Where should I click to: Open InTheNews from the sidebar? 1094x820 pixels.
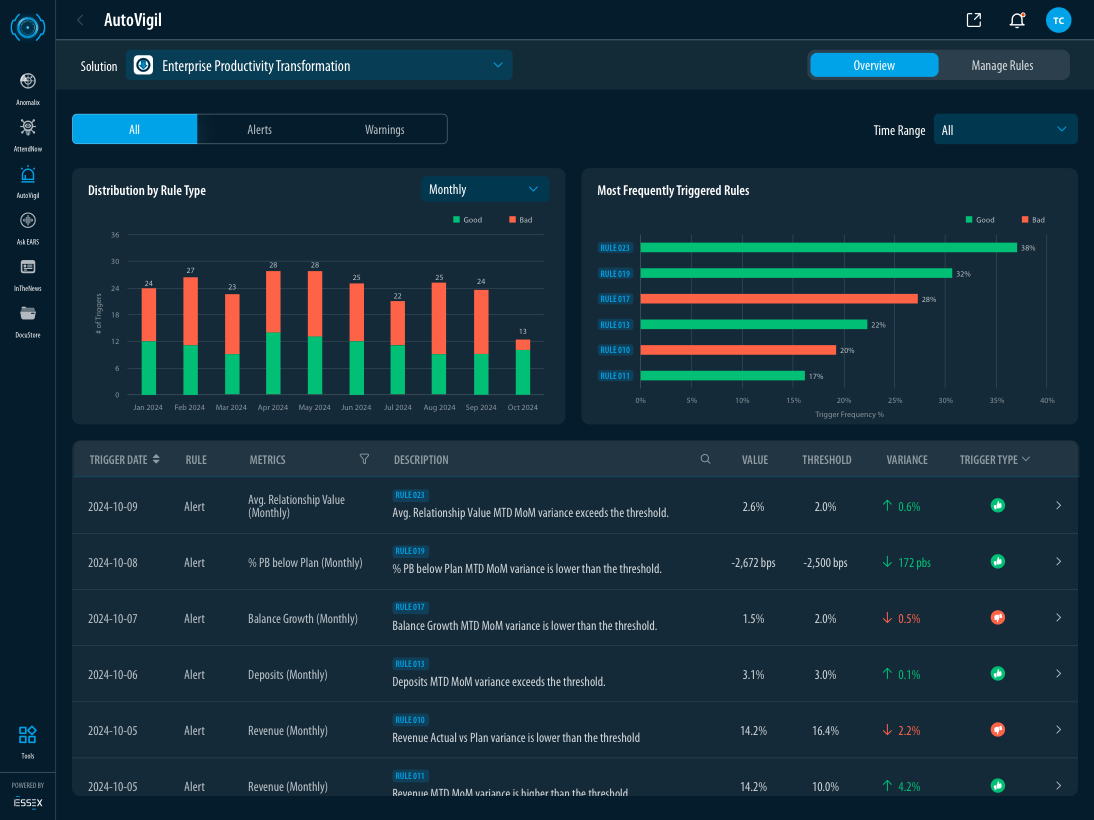27,267
